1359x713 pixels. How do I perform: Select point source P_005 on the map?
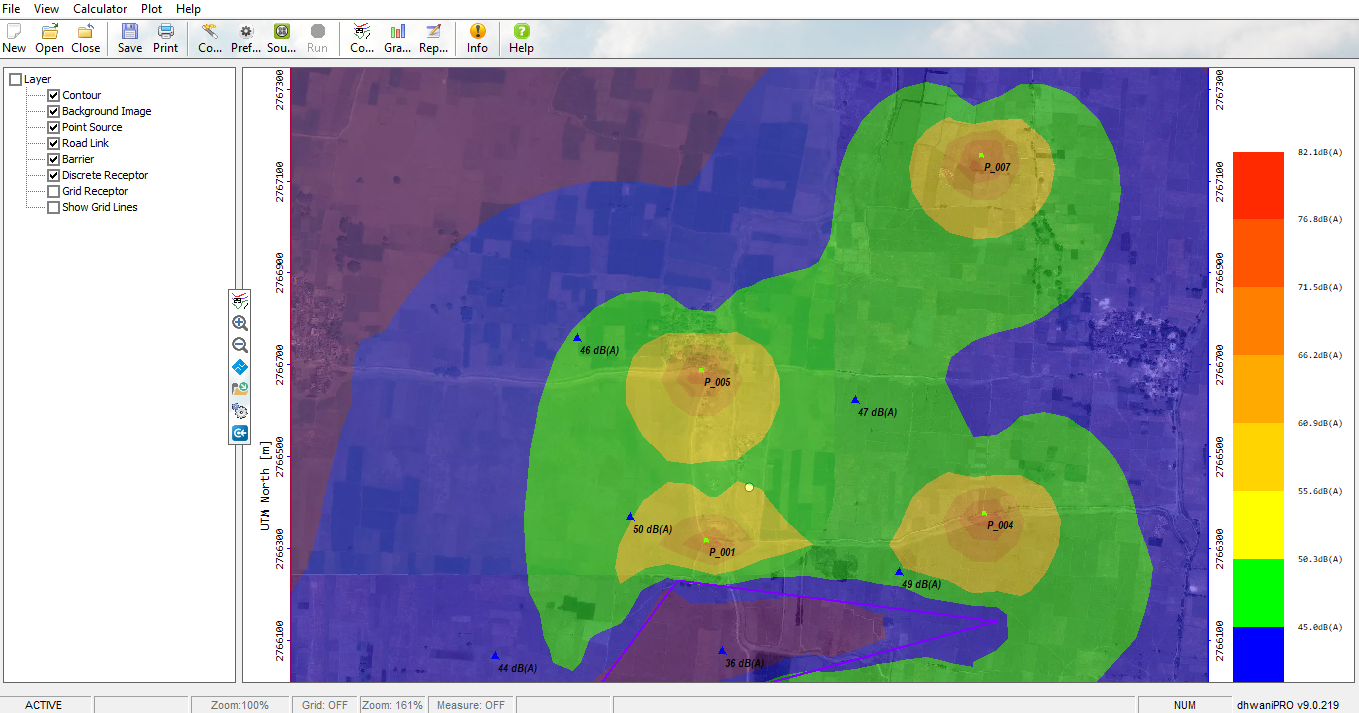coord(702,371)
